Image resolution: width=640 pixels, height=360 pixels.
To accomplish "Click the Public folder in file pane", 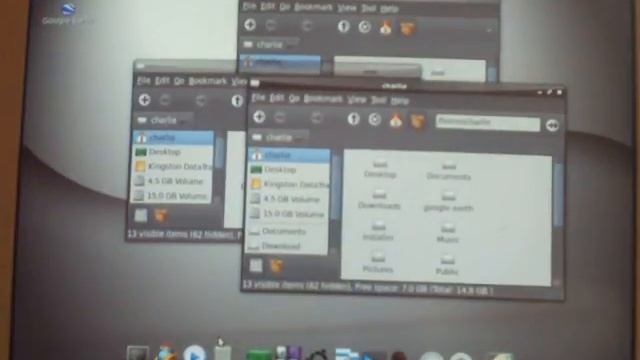I will (447, 266).
